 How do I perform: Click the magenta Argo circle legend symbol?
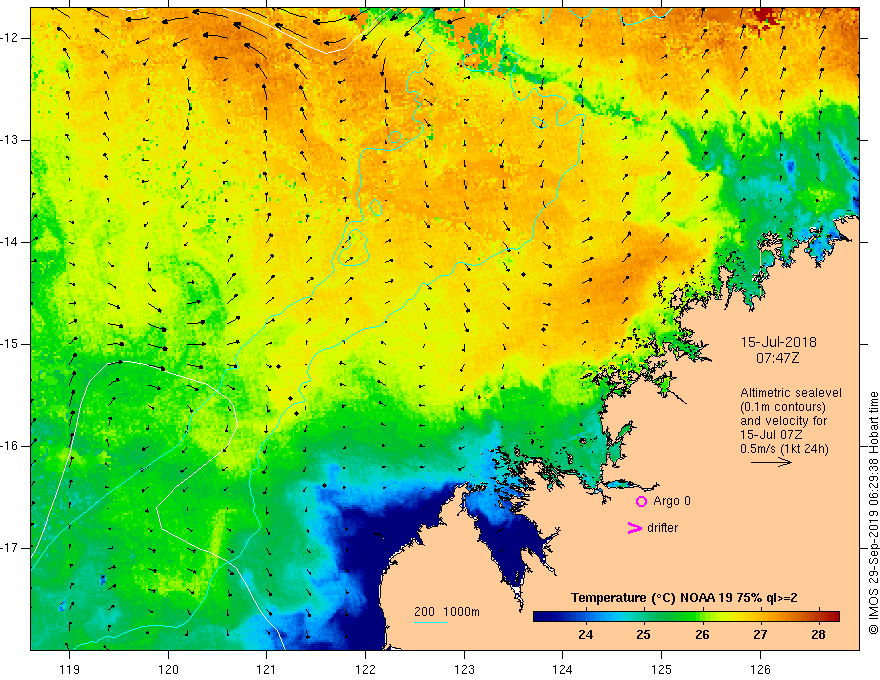tap(641, 502)
